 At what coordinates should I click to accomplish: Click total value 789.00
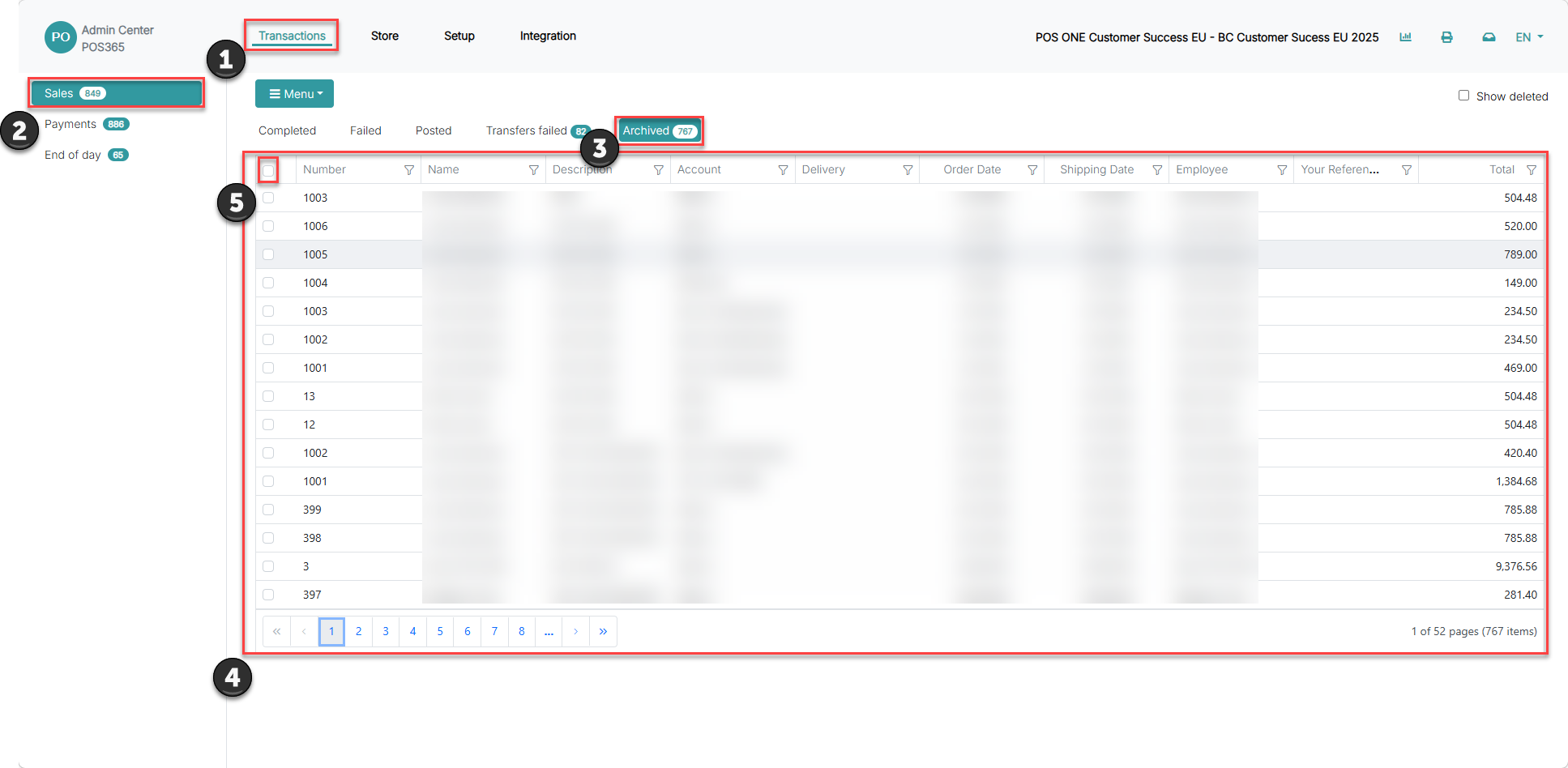1521,254
